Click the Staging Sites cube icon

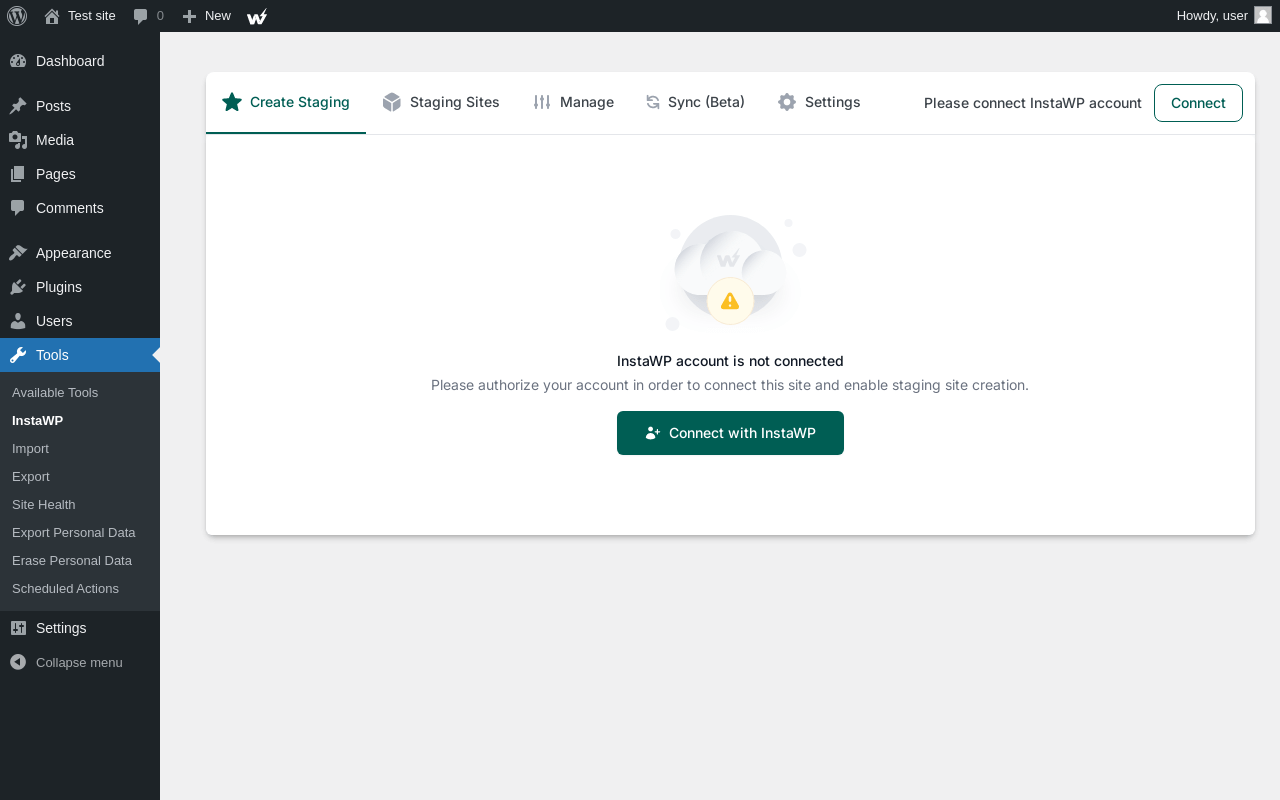click(x=392, y=102)
